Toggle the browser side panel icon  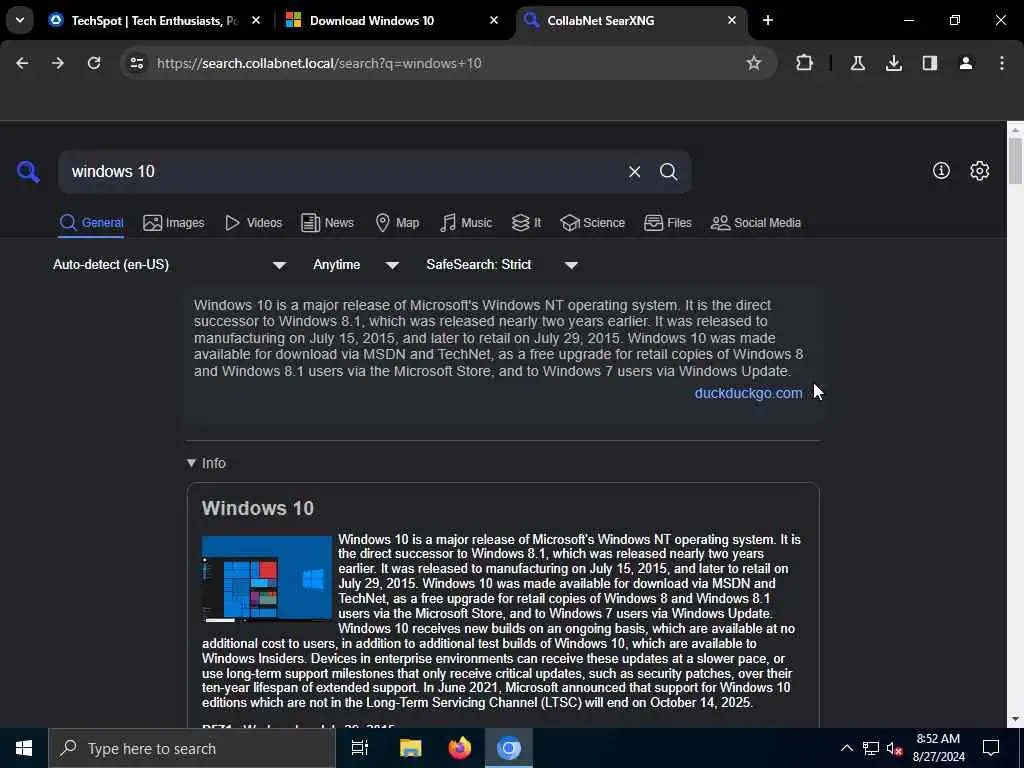[x=930, y=63]
